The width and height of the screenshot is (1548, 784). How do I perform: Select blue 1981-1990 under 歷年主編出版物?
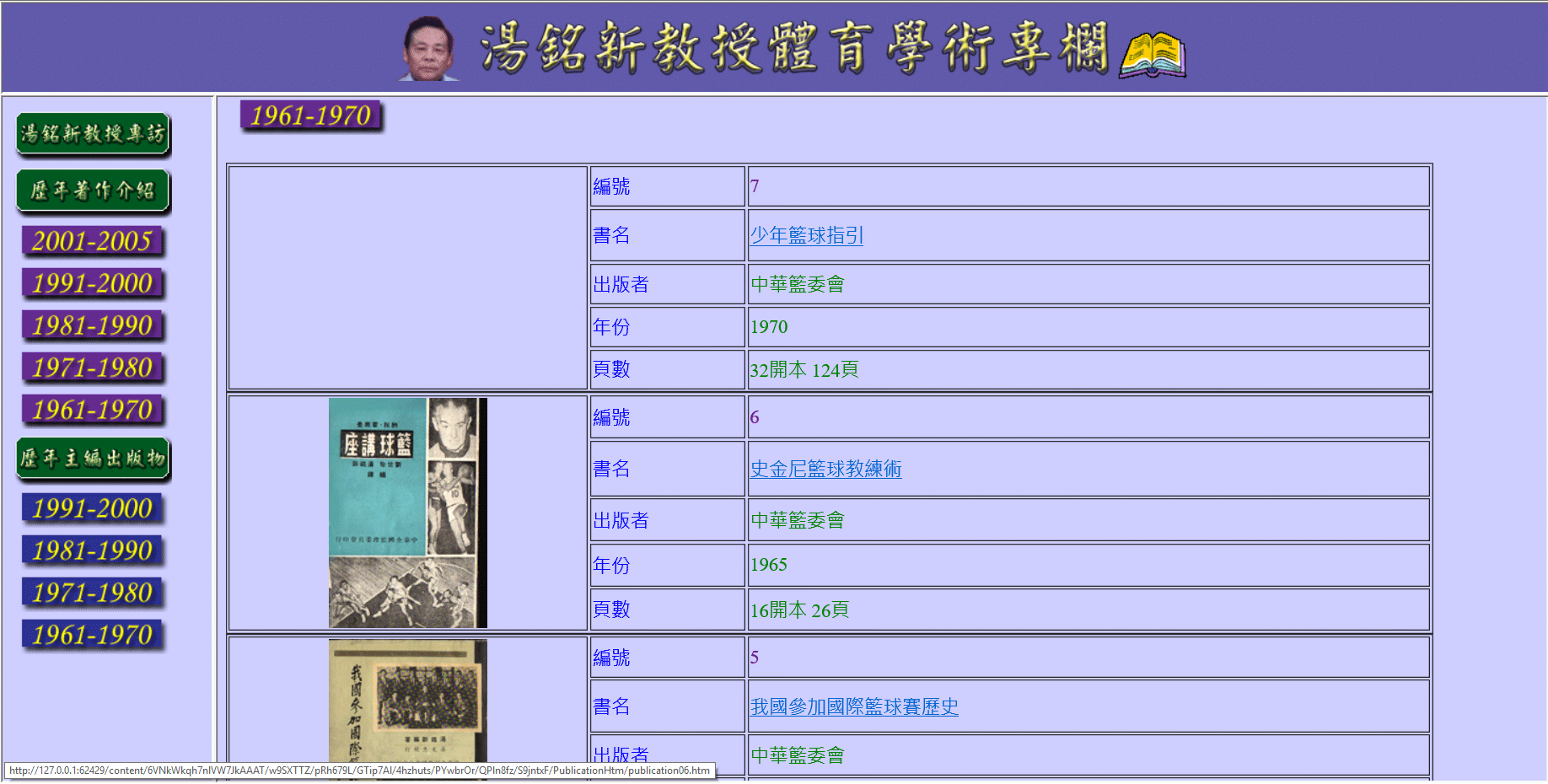point(93,550)
